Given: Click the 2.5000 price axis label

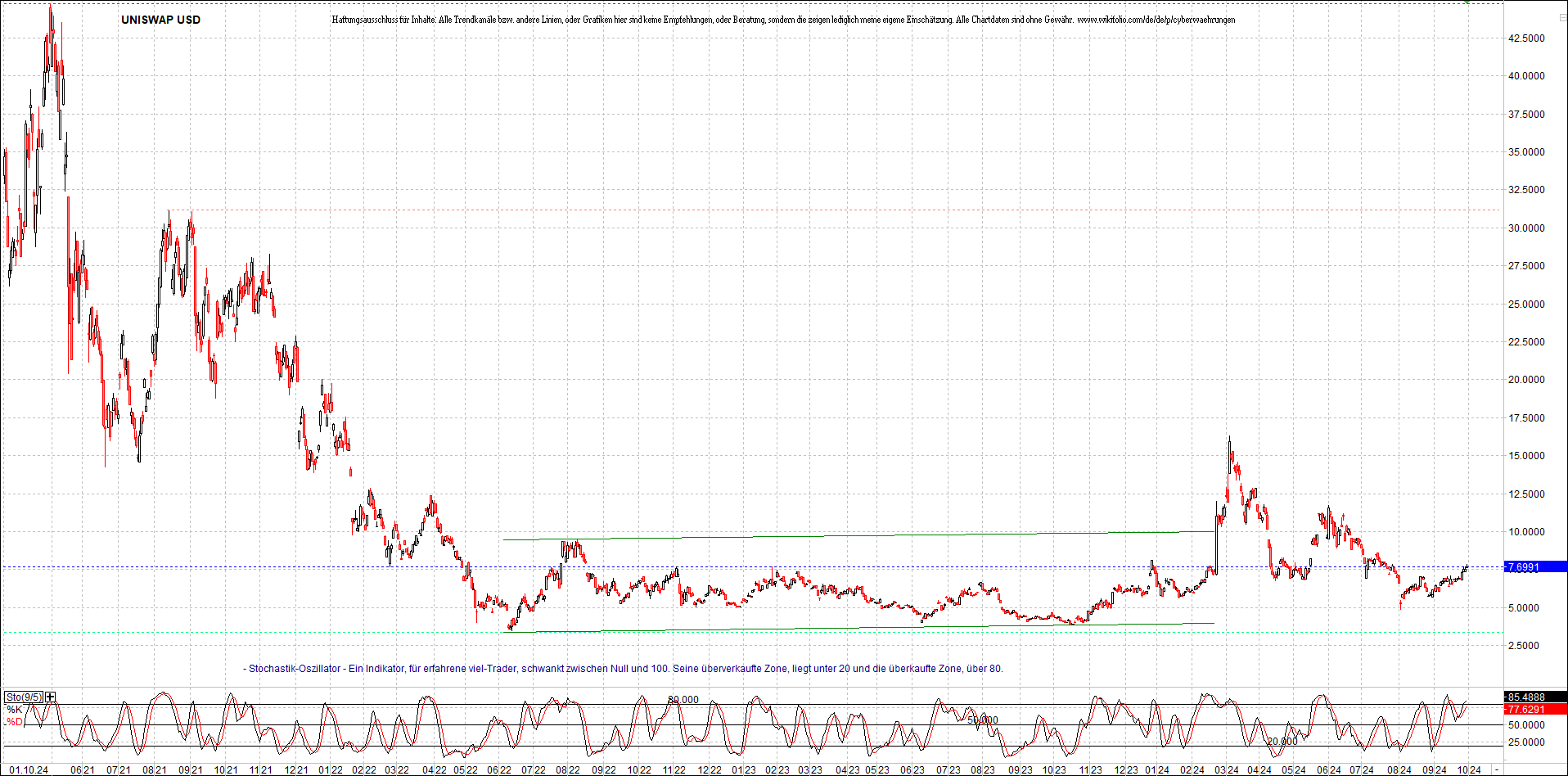Looking at the screenshot, I should pyautogui.click(x=1526, y=646).
